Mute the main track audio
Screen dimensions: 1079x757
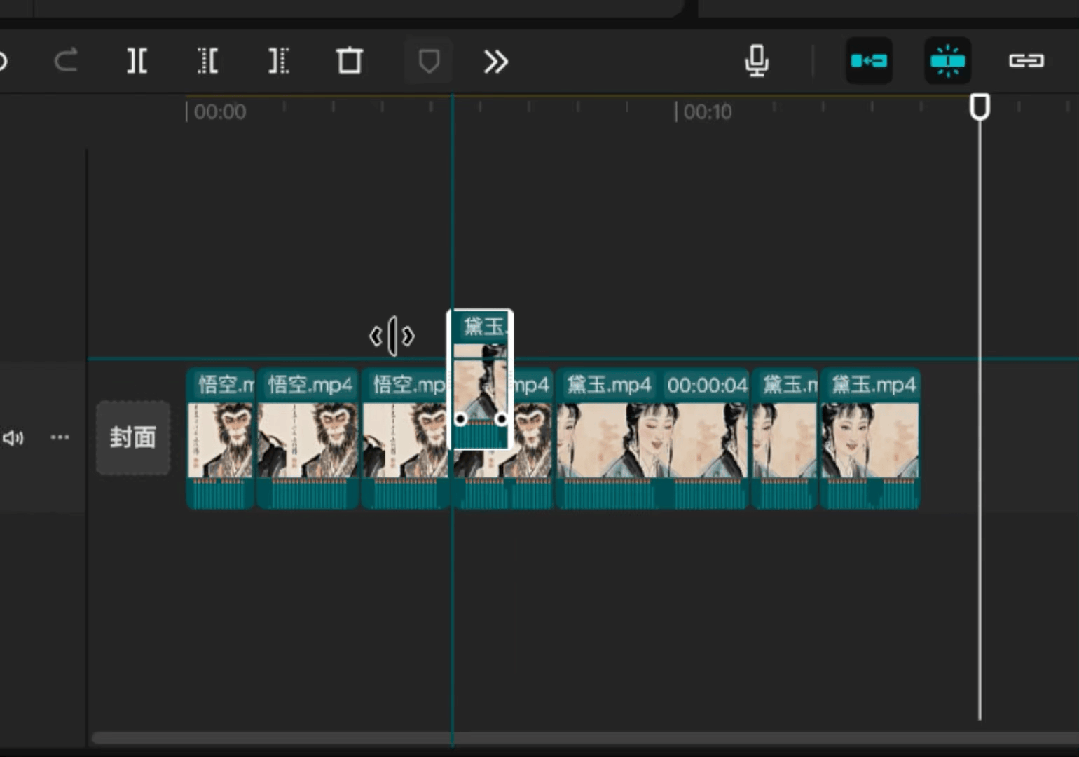coord(13,438)
